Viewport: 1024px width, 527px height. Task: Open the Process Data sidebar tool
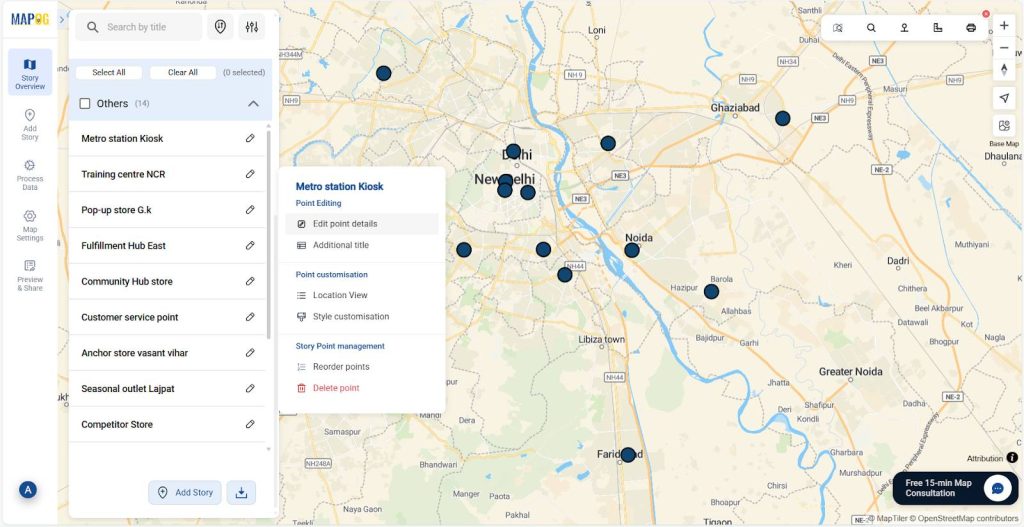click(30, 174)
